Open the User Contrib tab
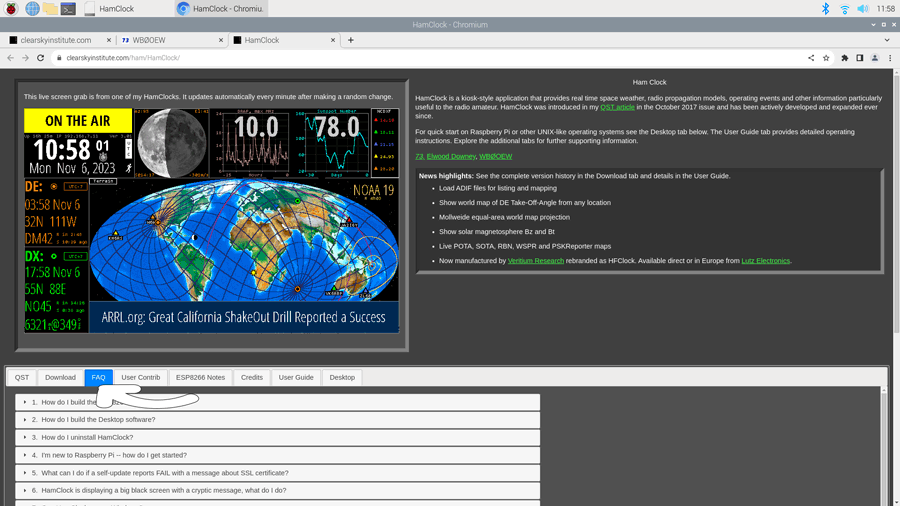Image resolution: width=900 pixels, height=506 pixels. pos(141,377)
